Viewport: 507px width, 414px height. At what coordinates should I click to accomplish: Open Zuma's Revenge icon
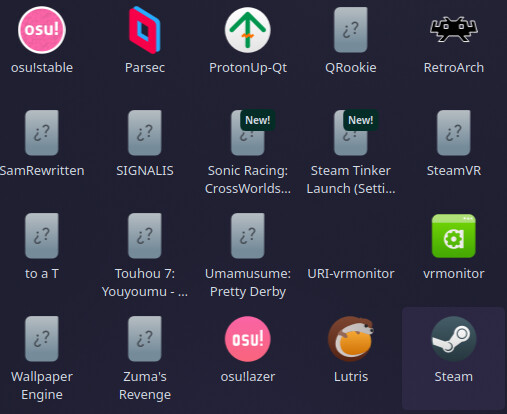pyautogui.click(x=145, y=339)
